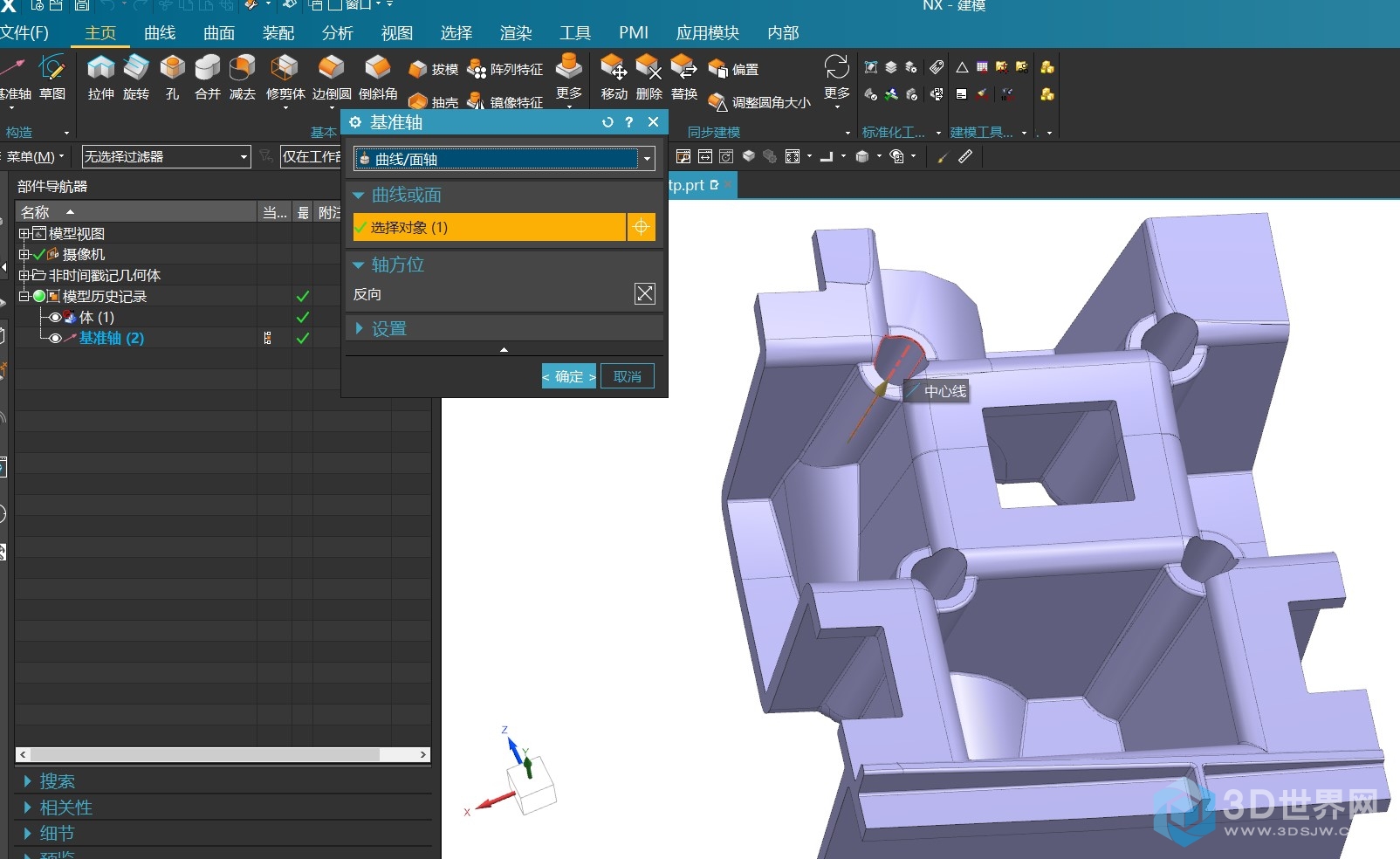
Task: Choose 删除 delete face tool
Action: pyautogui.click(x=649, y=77)
